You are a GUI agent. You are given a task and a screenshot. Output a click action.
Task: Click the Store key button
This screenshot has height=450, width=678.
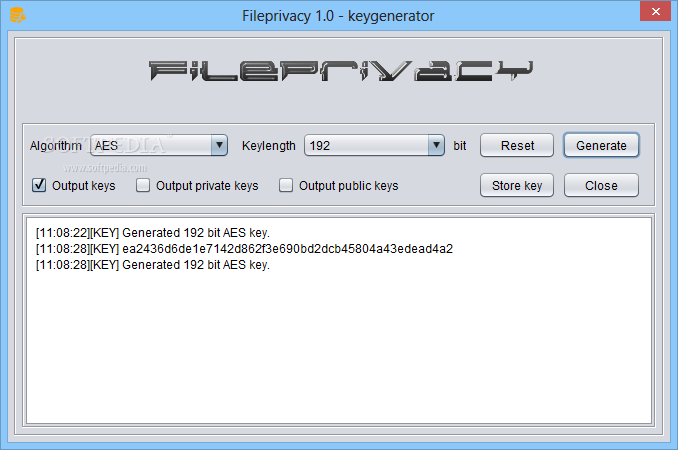pos(517,185)
